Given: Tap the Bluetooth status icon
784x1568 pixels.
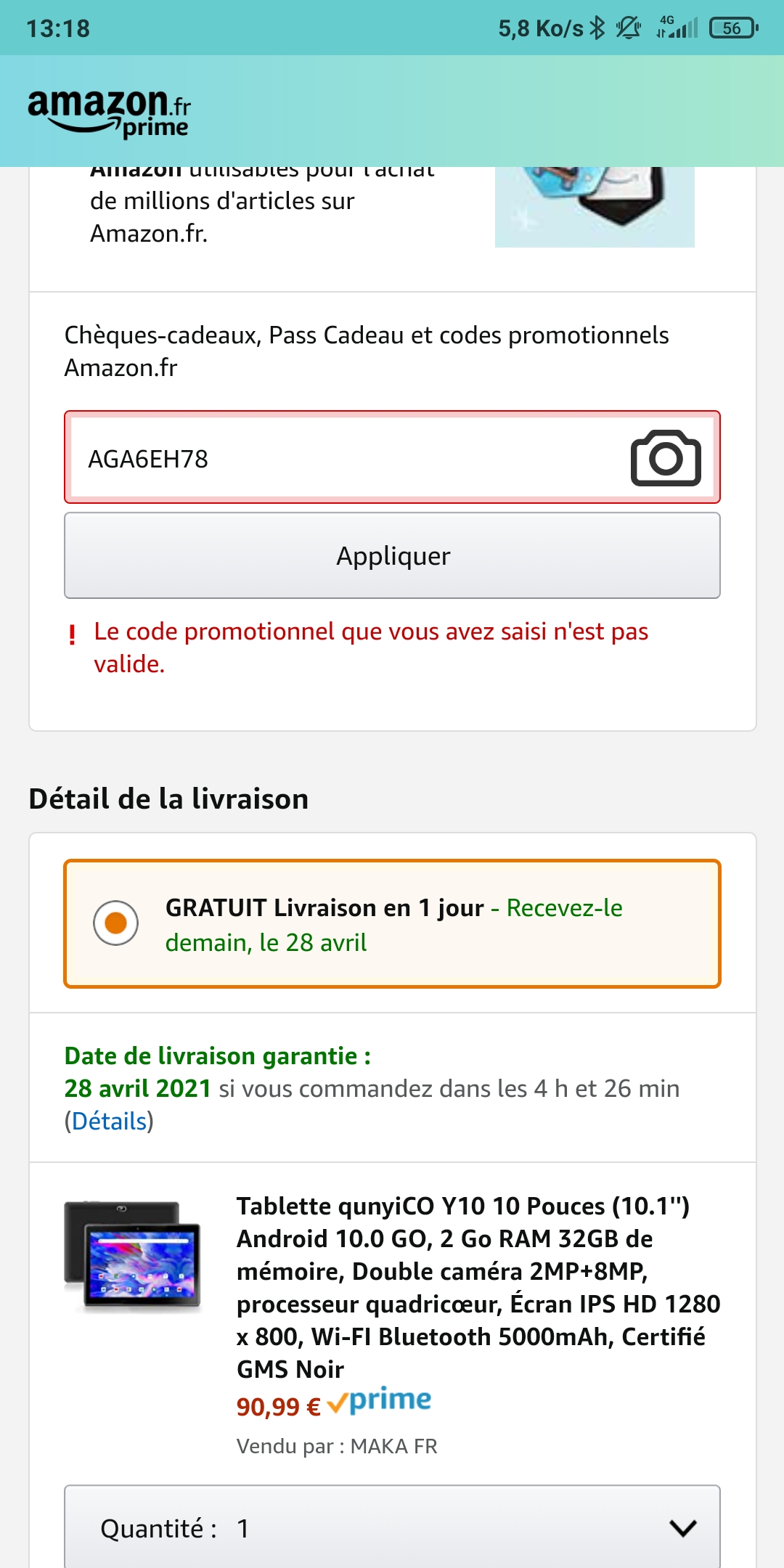Looking at the screenshot, I should tap(597, 28).
